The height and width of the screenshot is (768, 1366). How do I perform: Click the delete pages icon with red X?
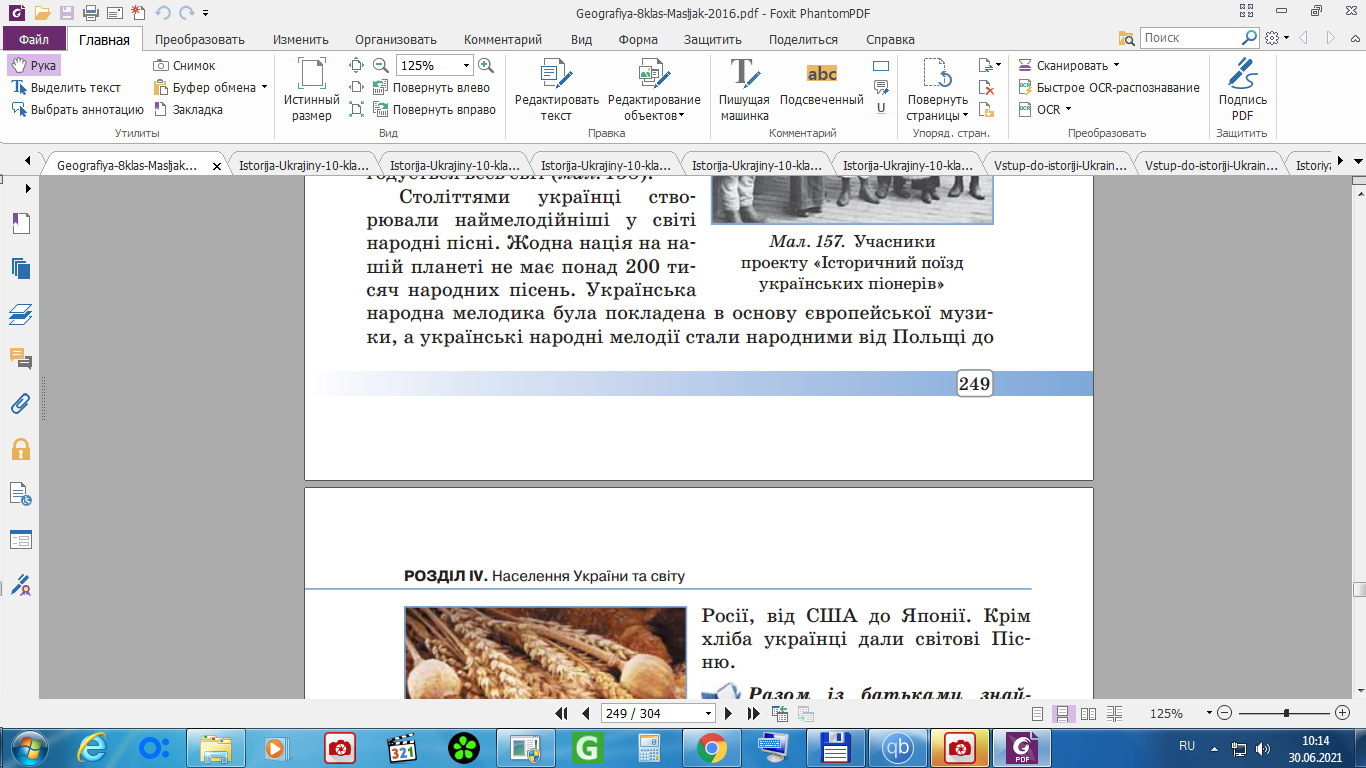tap(986, 87)
